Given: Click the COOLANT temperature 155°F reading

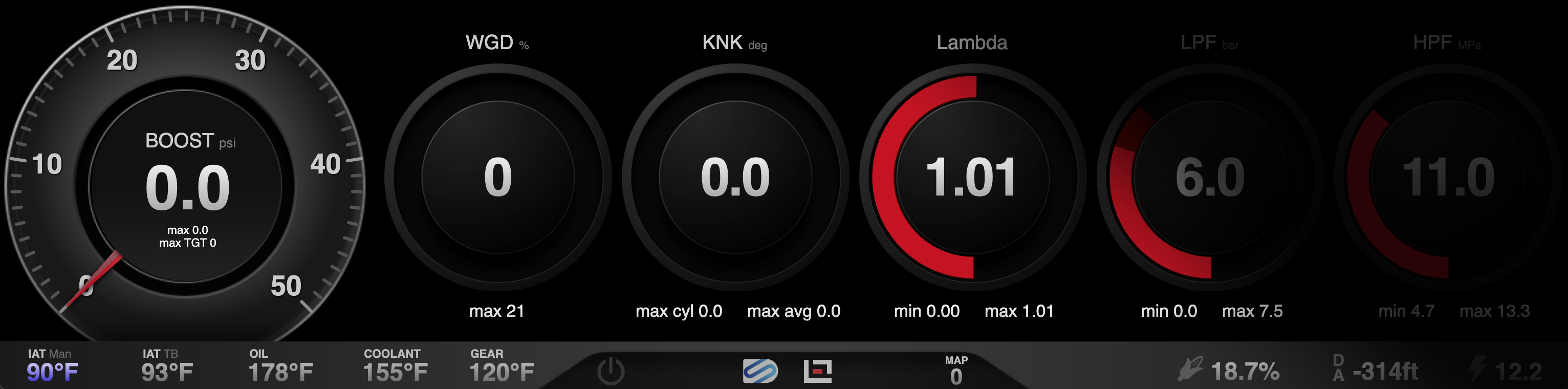Looking at the screenshot, I should click(x=395, y=372).
